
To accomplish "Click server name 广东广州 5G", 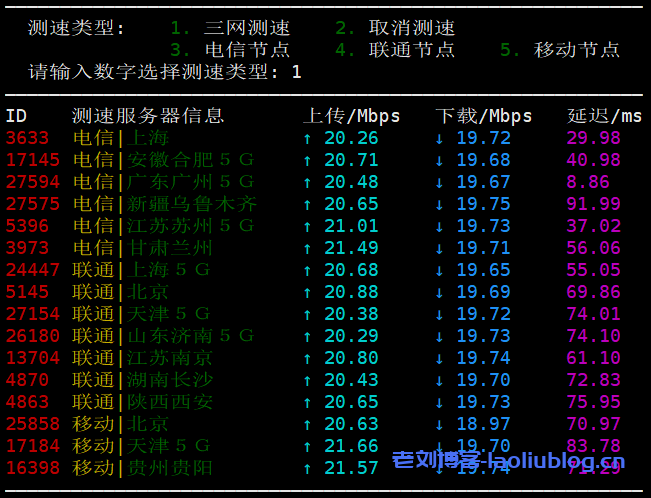I will 191,182.
